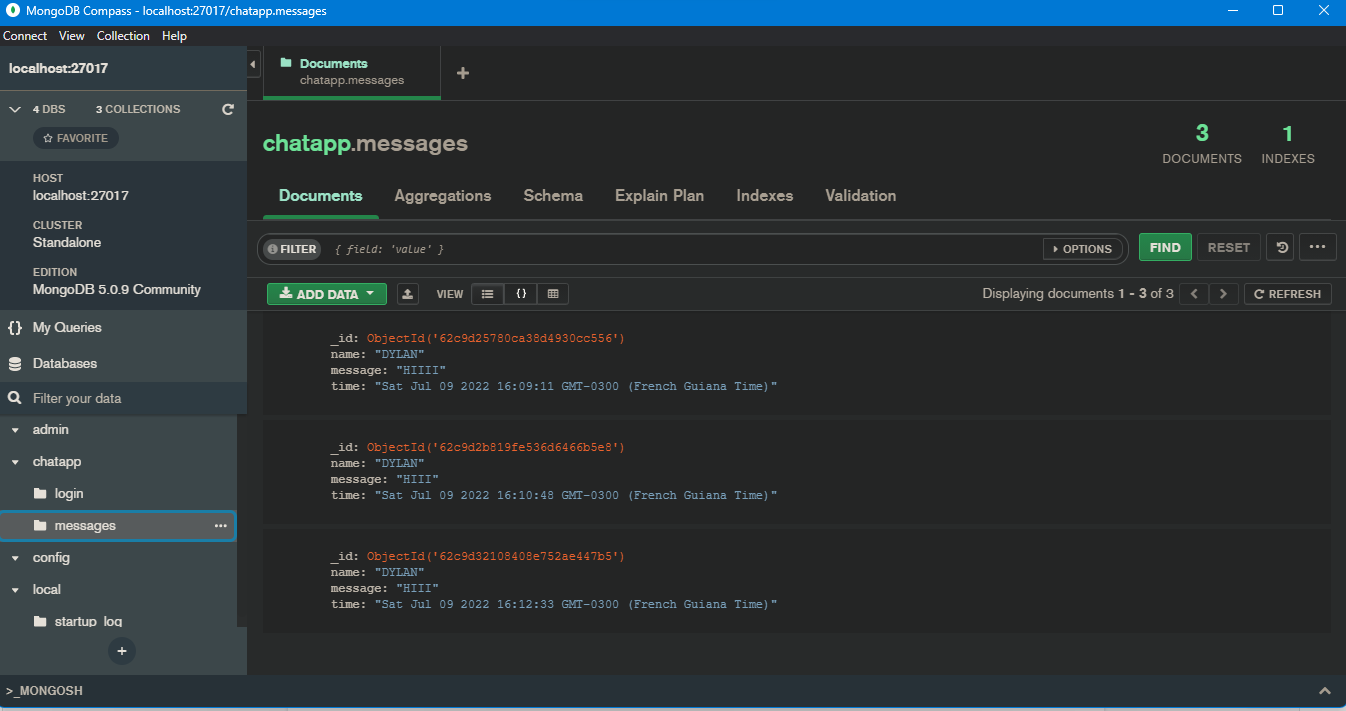Open the Help menu
1346x711 pixels.
[174, 36]
